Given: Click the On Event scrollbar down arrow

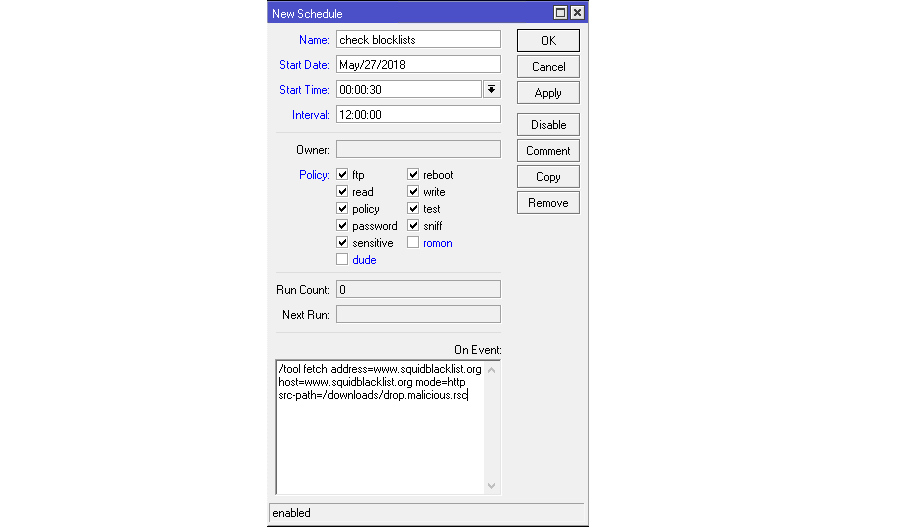Looking at the screenshot, I should [x=491, y=486].
